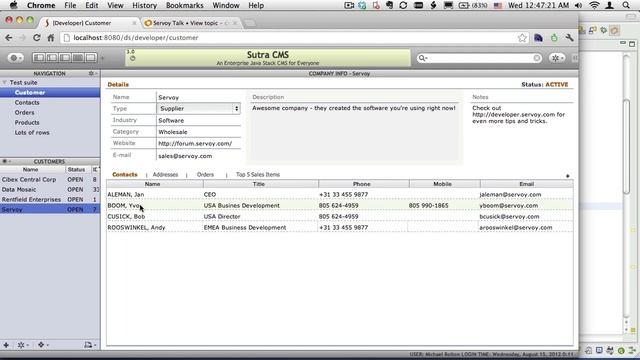The height and width of the screenshot is (360, 640).
Task: Open Wi-Fi status in menu bar
Action: tap(594, 5)
